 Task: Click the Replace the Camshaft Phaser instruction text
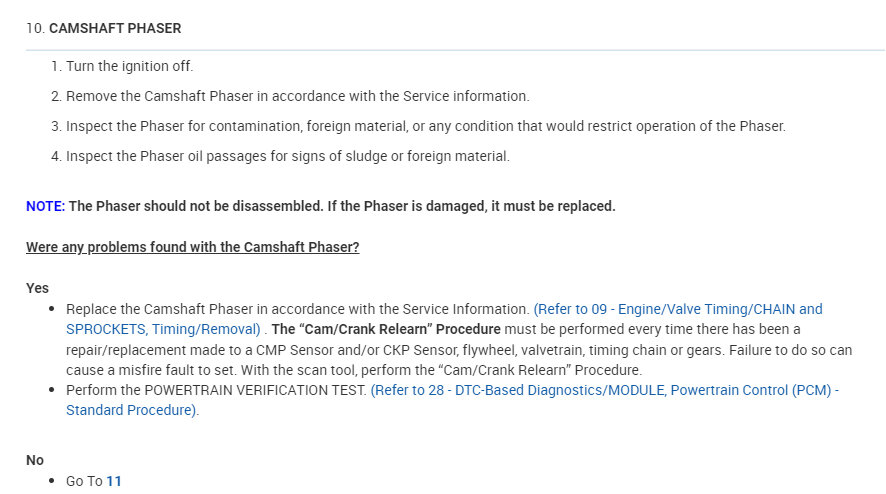[297, 309]
